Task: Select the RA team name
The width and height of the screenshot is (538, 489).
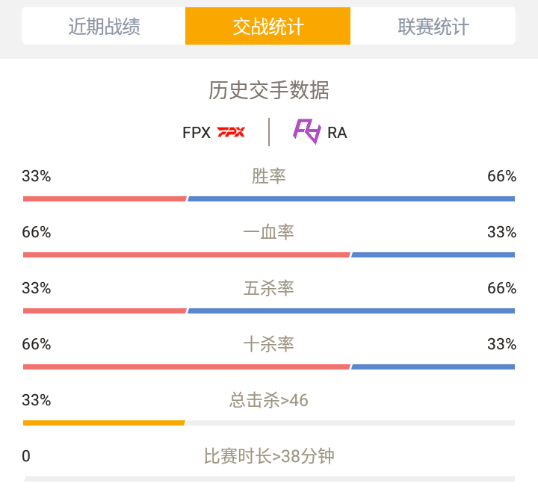Action: coord(337,133)
